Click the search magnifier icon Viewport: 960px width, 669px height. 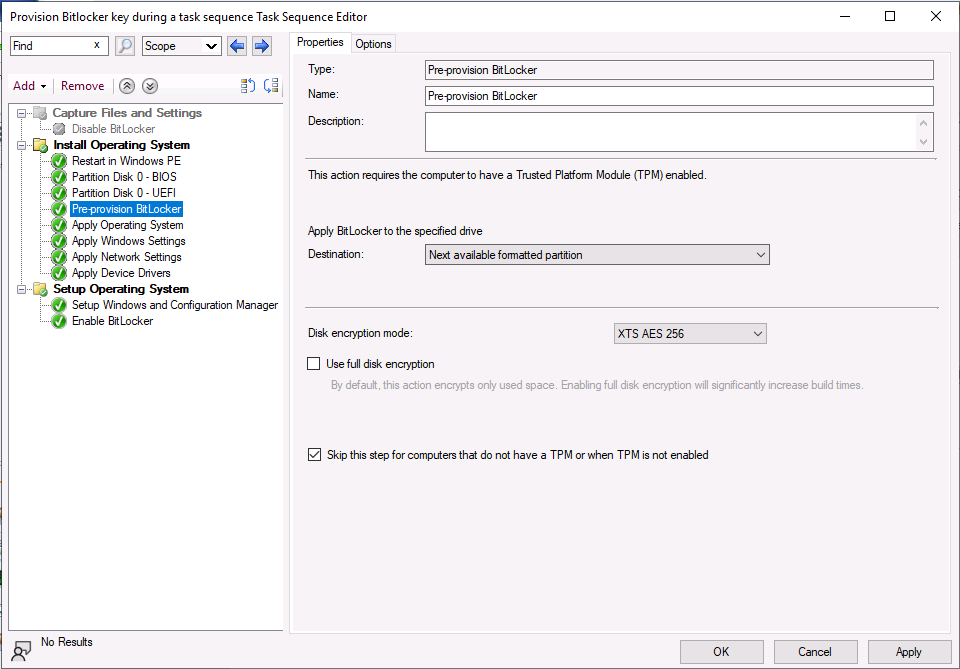point(125,46)
